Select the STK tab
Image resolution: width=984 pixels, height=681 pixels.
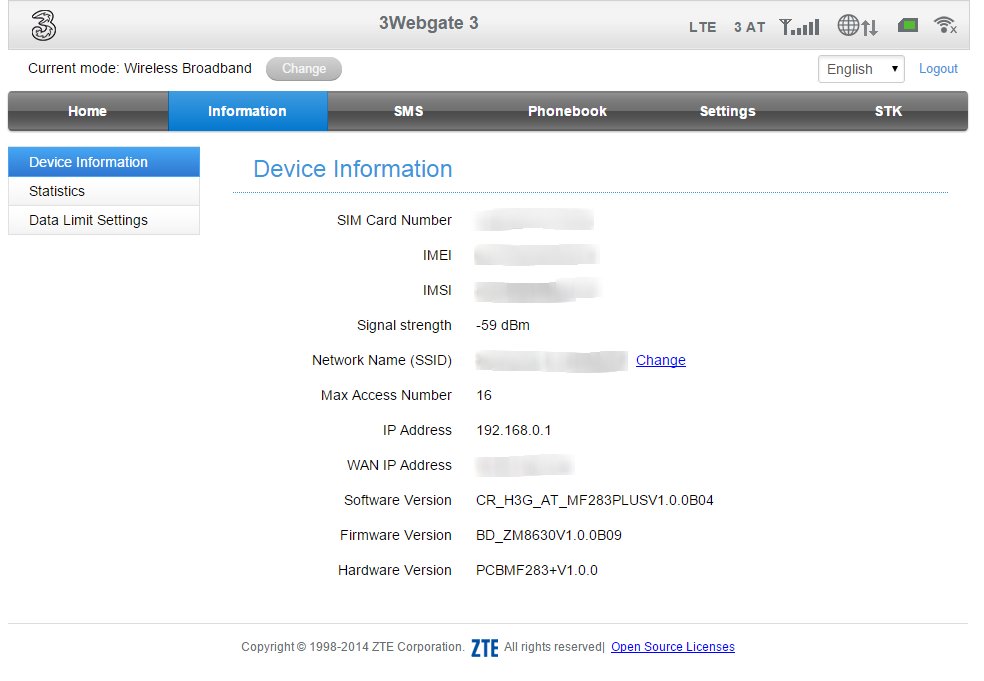coord(888,111)
